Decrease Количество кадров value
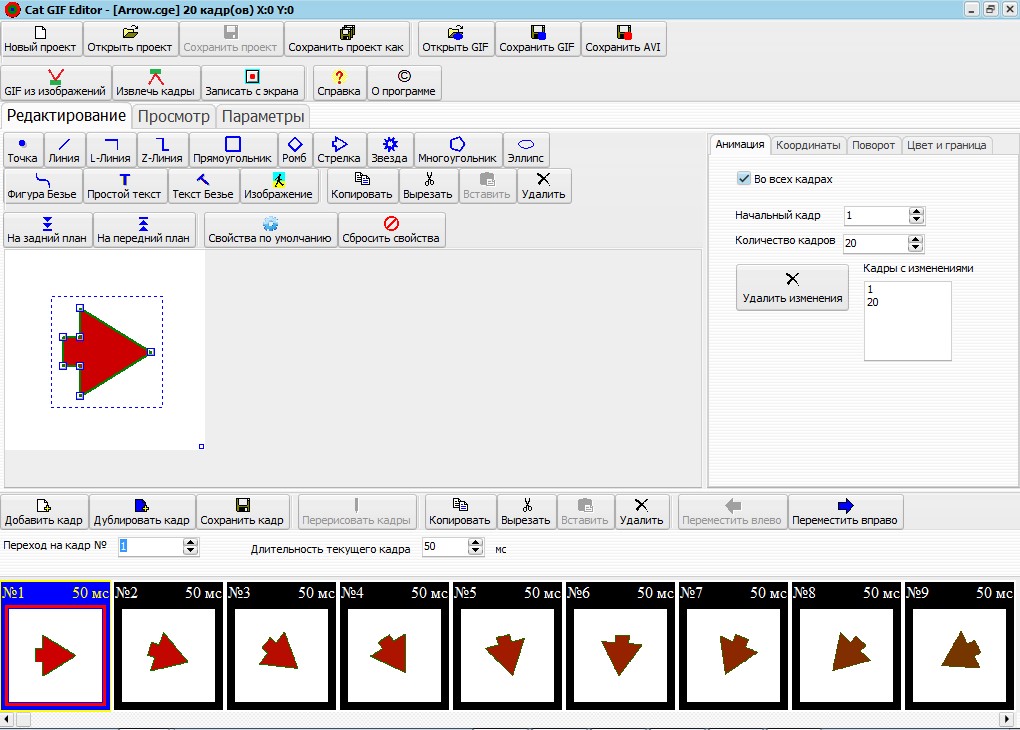Image resolution: width=1020 pixels, height=730 pixels. (916, 247)
